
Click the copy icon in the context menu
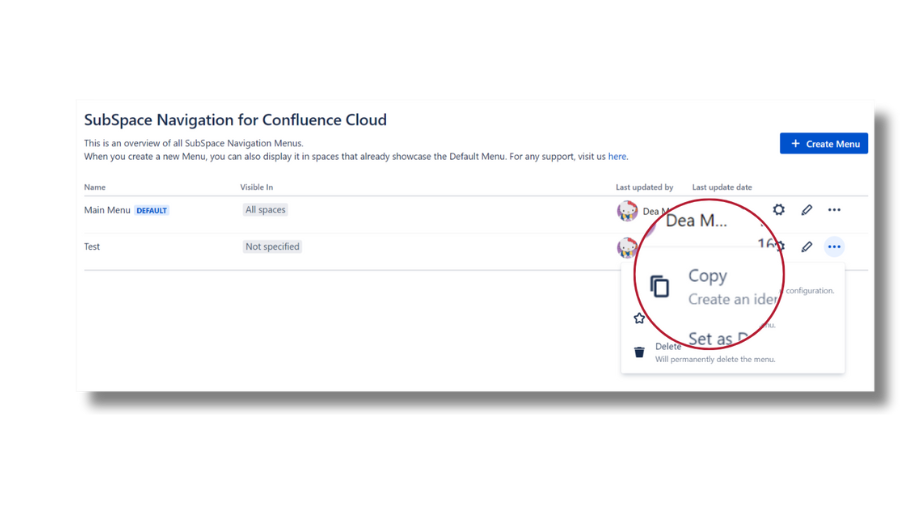point(660,287)
